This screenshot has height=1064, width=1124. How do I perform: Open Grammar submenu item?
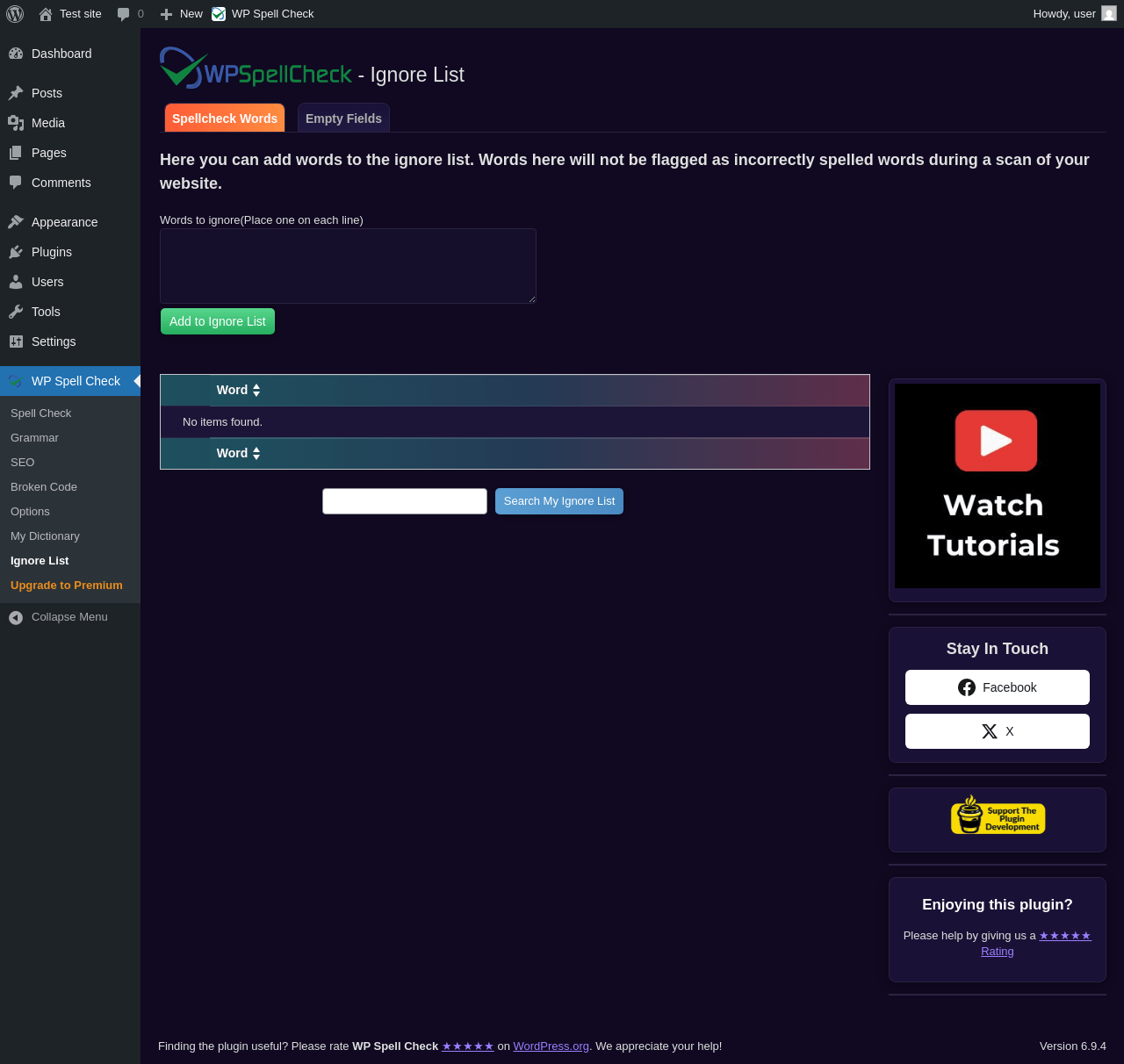pyautogui.click(x=35, y=438)
